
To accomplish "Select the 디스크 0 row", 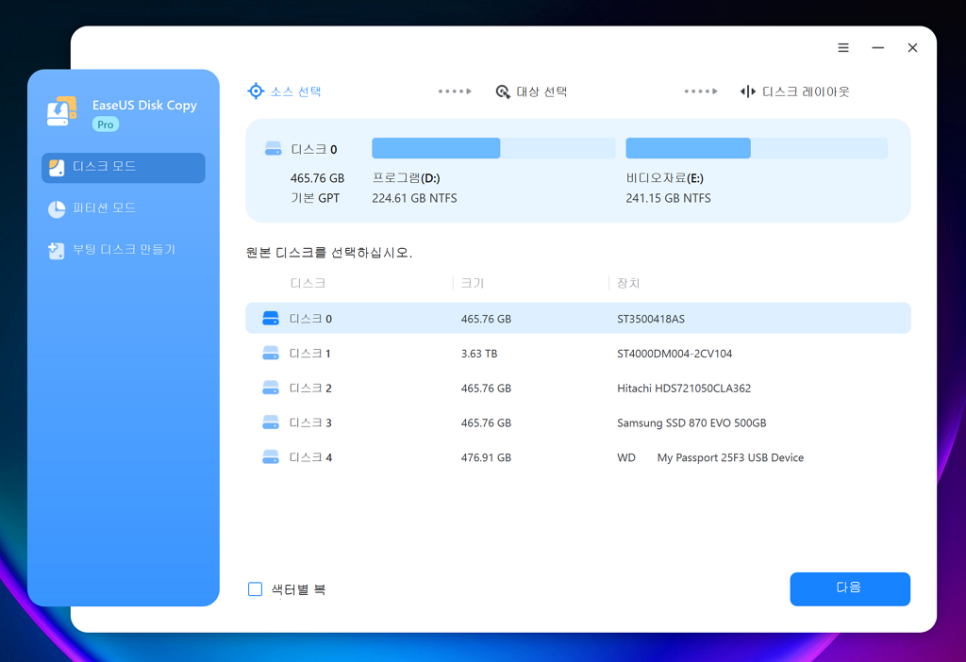I will 578,318.
